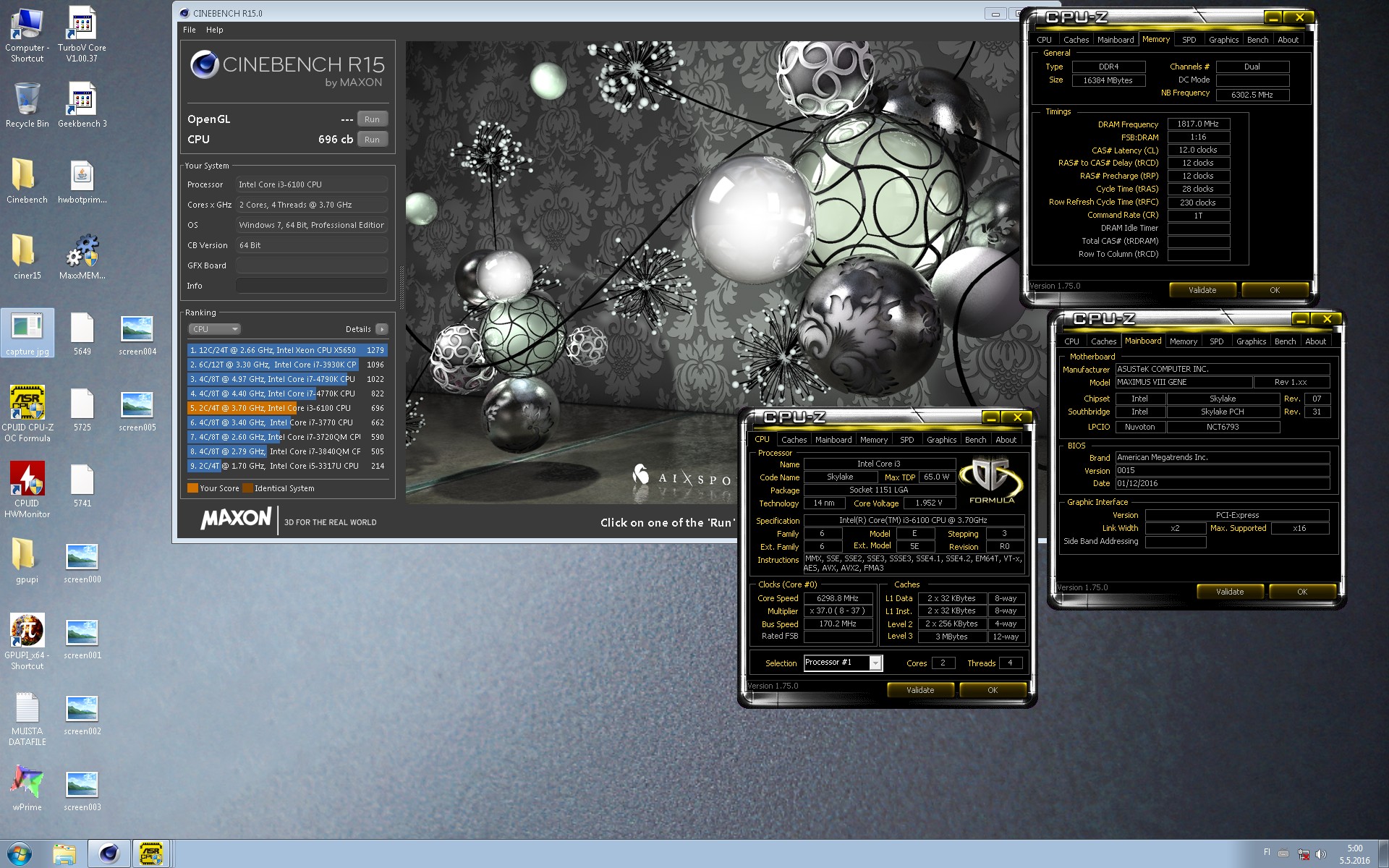Click OK in Memory CPU-Z window
Image resolution: width=1389 pixels, height=868 pixels.
(x=1275, y=290)
